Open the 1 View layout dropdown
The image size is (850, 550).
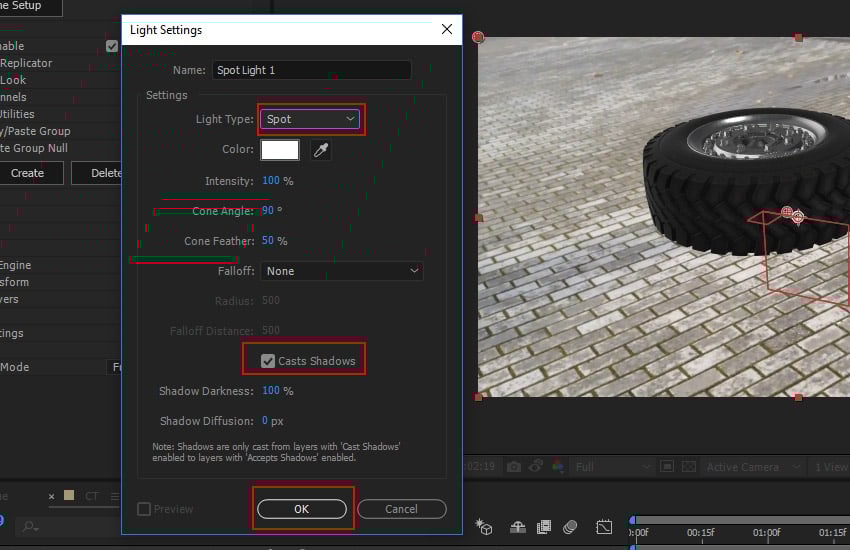pyautogui.click(x=830, y=467)
